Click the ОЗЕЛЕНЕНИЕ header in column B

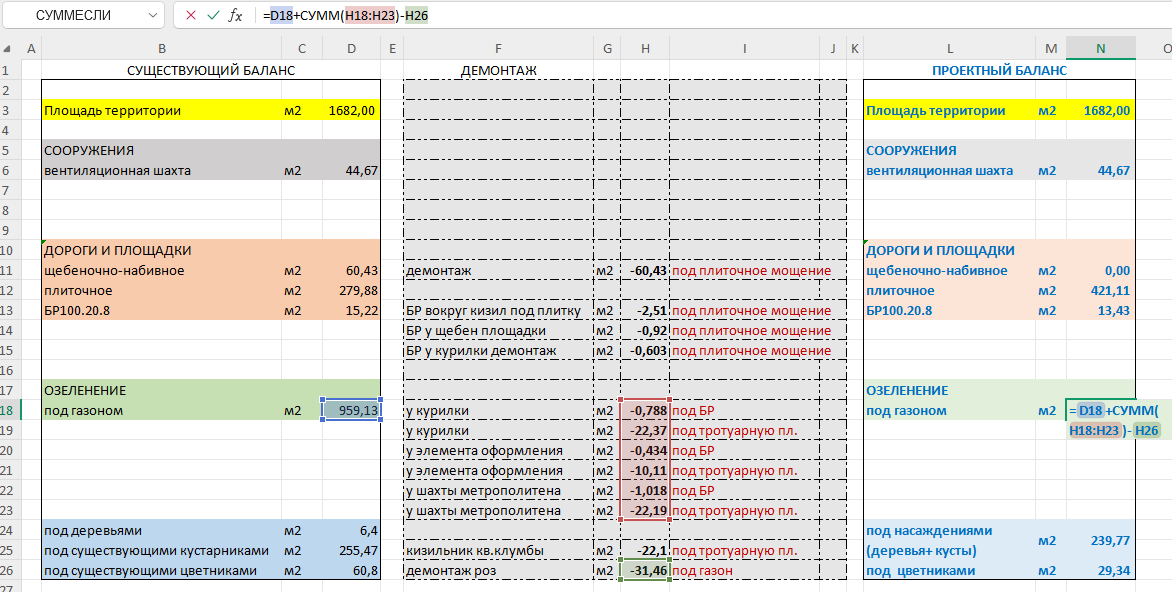pyautogui.click(x=161, y=390)
